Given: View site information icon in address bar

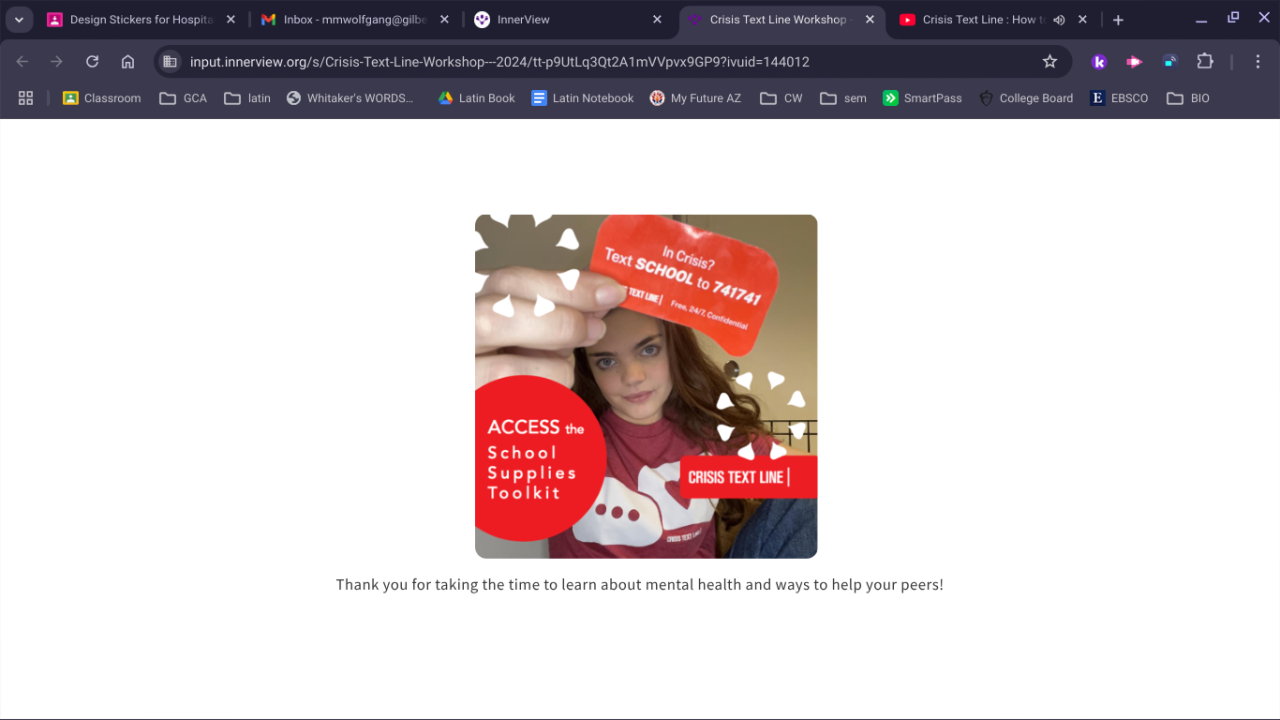Looking at the screenshot, I should [x=170, y=62].
